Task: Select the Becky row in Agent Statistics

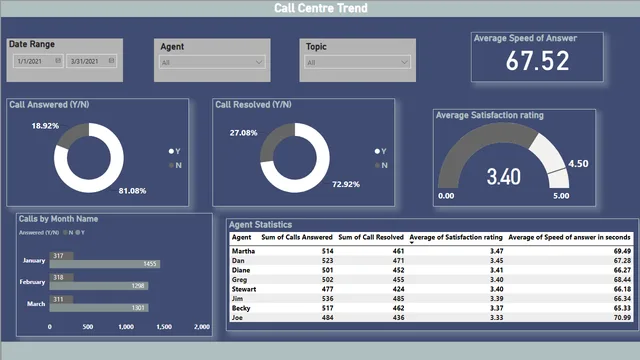Action: pos(431,308)
